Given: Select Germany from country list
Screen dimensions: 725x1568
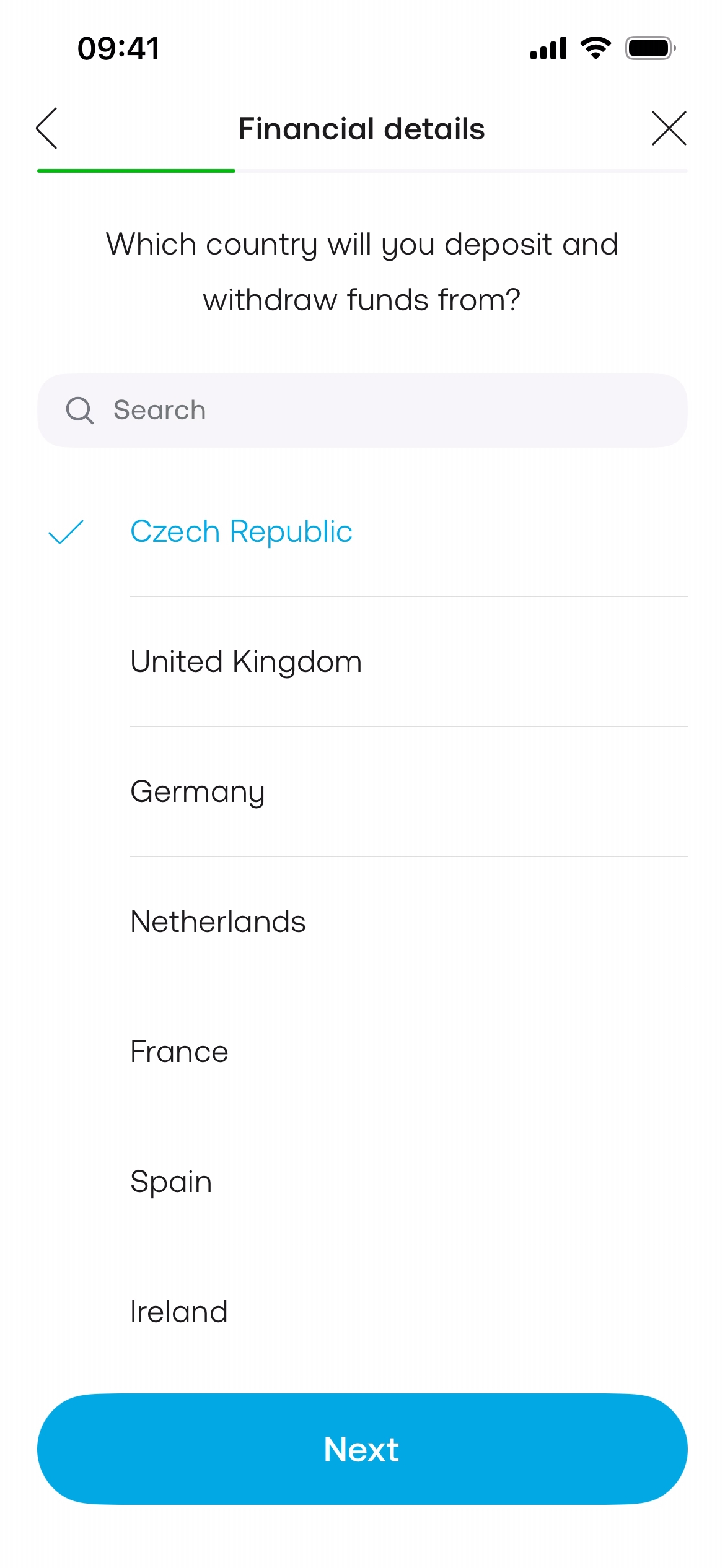Looking at the screenshot, I should click(x=198, y=792).
